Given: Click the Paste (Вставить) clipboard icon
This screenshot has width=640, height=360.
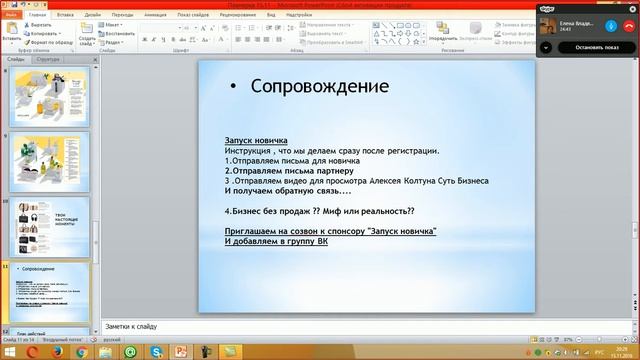Looking at the screenshot, I should 11,29.
